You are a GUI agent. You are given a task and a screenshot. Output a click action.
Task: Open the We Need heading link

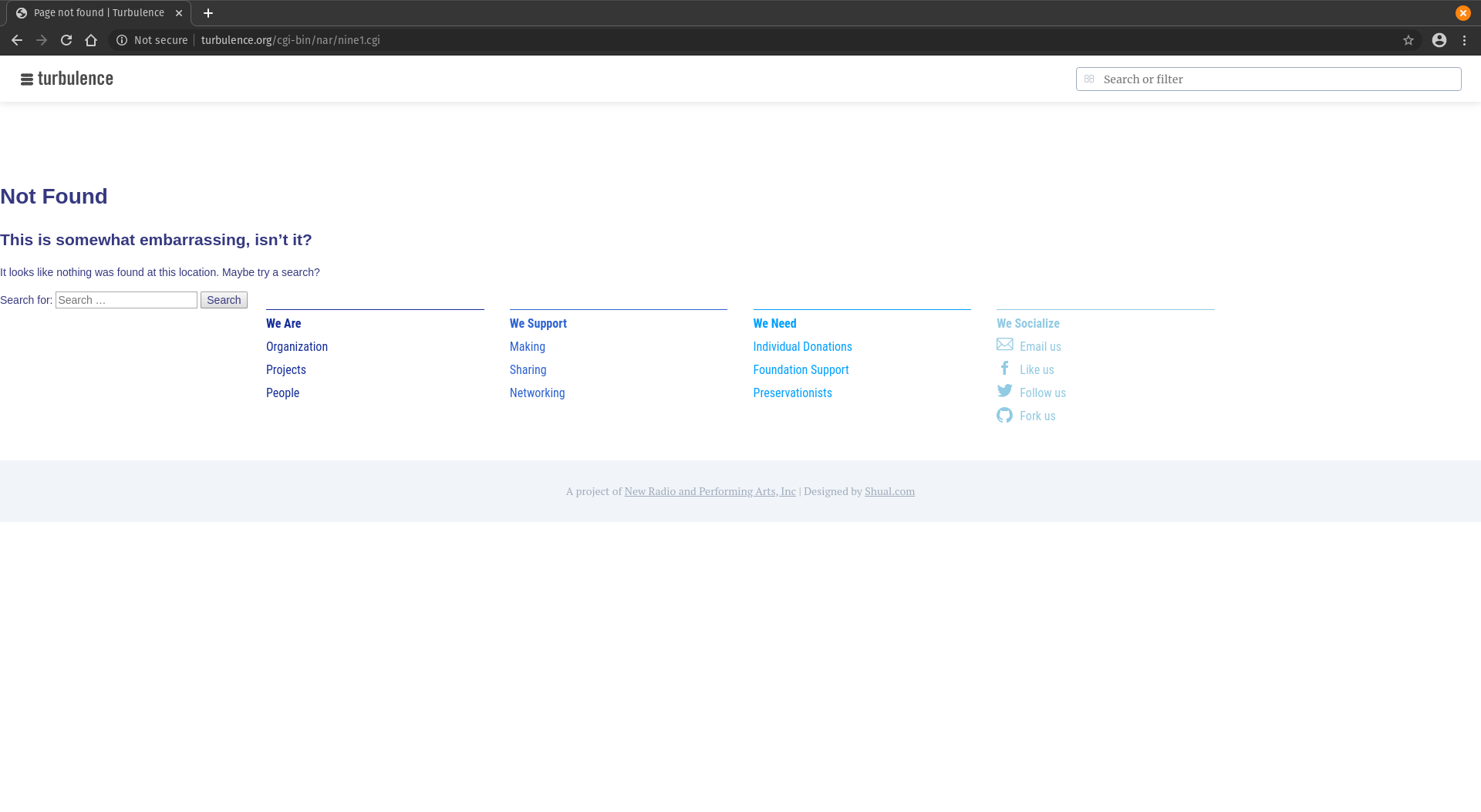pyautogui.click(x=775, y=324)
